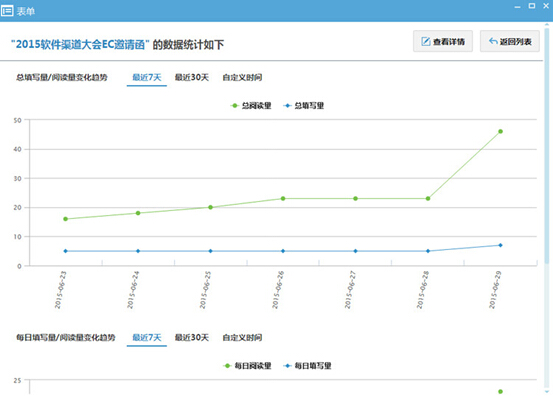Maximize the 表单 window
The width and height of the screenshot is (553, 396).
pos(532,6)
